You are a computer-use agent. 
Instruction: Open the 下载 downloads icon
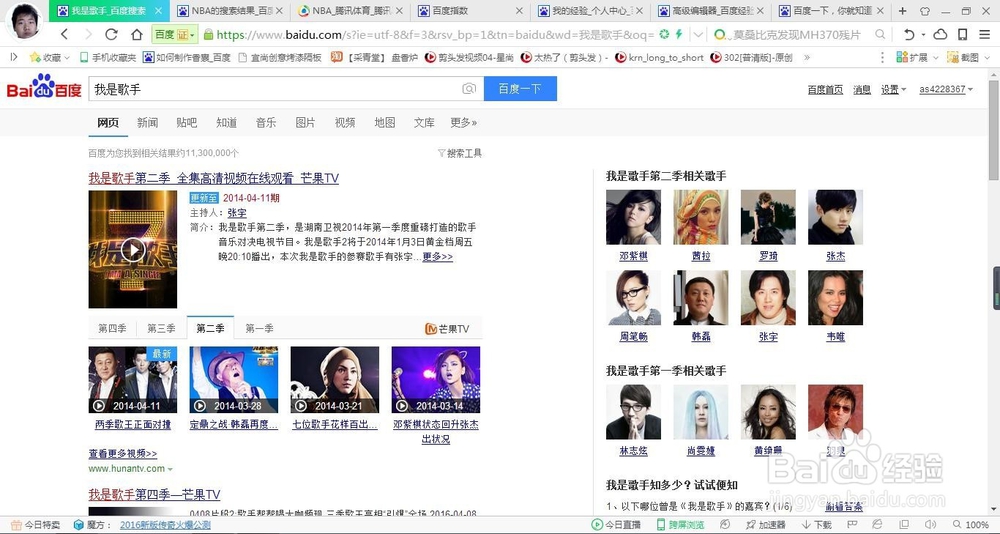[x=806, y=524]
